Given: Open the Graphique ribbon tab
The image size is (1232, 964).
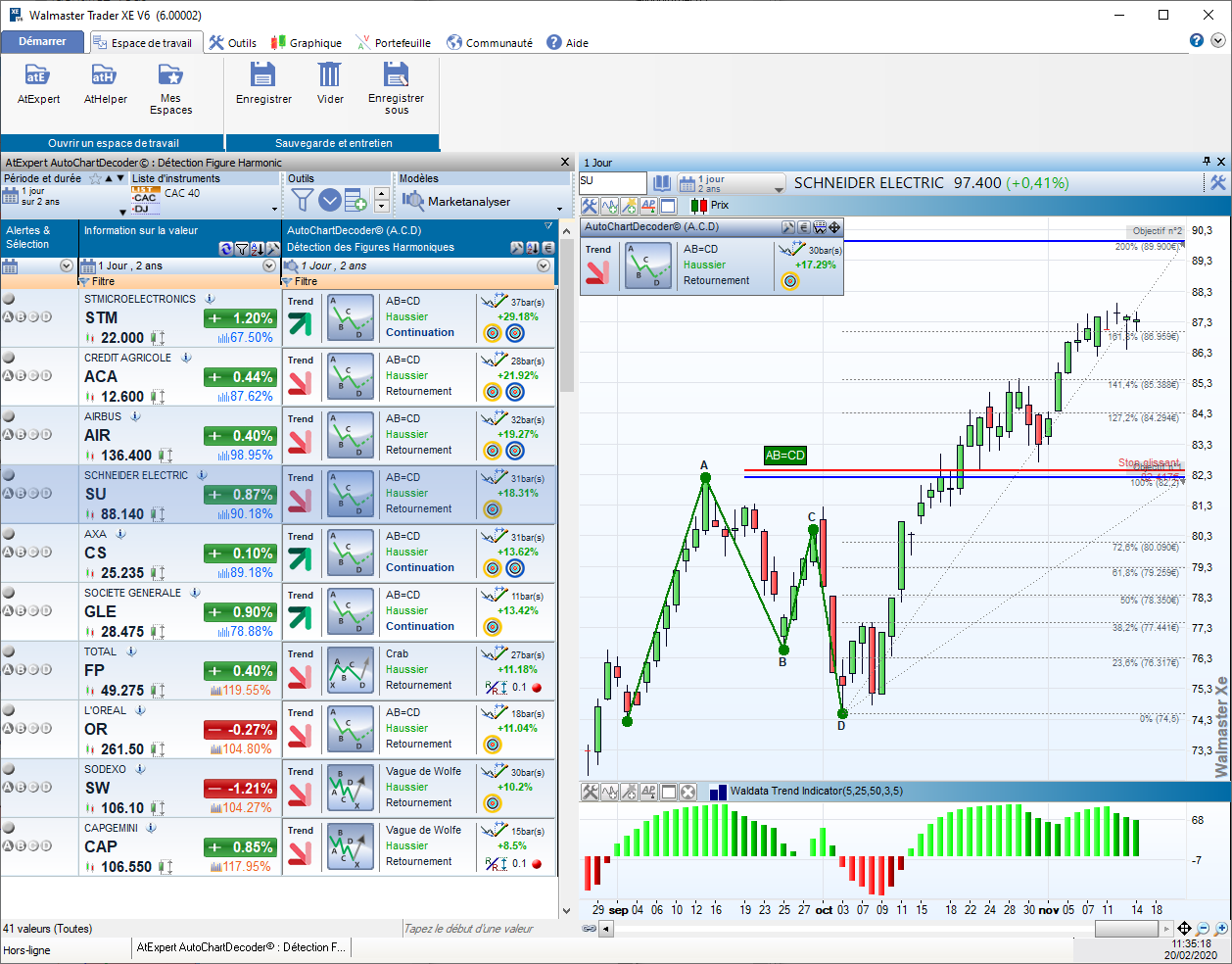Looking at the screenshot, I should [x=307, y=42].
